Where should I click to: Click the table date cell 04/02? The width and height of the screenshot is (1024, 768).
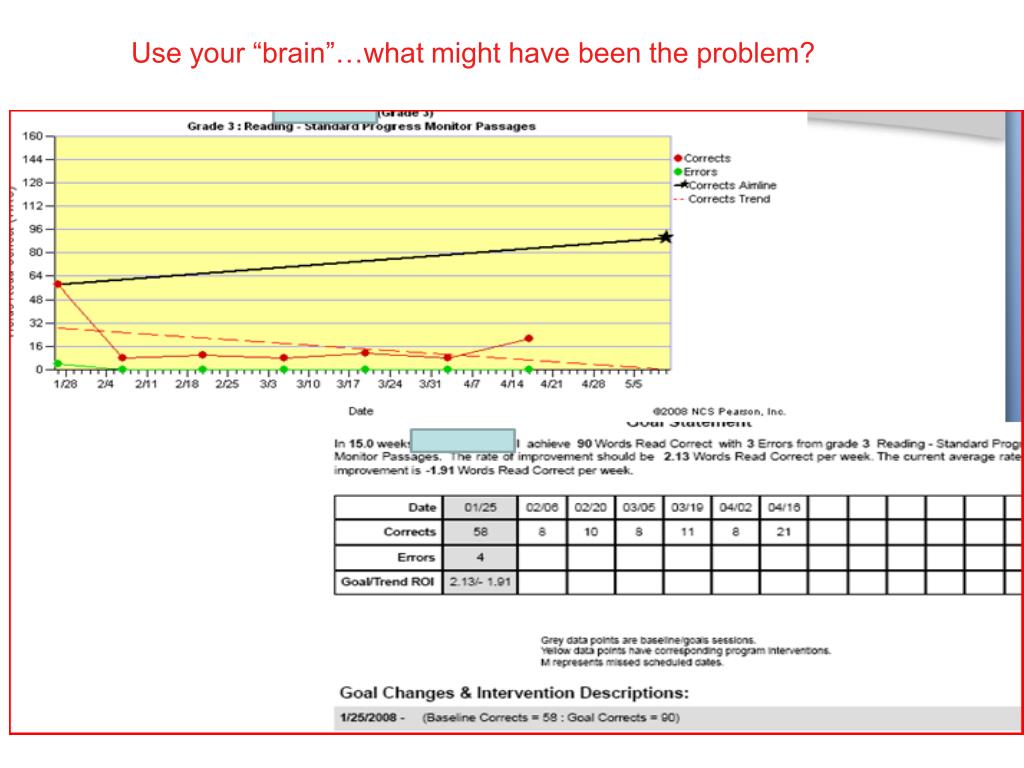(x=735, y=507)
